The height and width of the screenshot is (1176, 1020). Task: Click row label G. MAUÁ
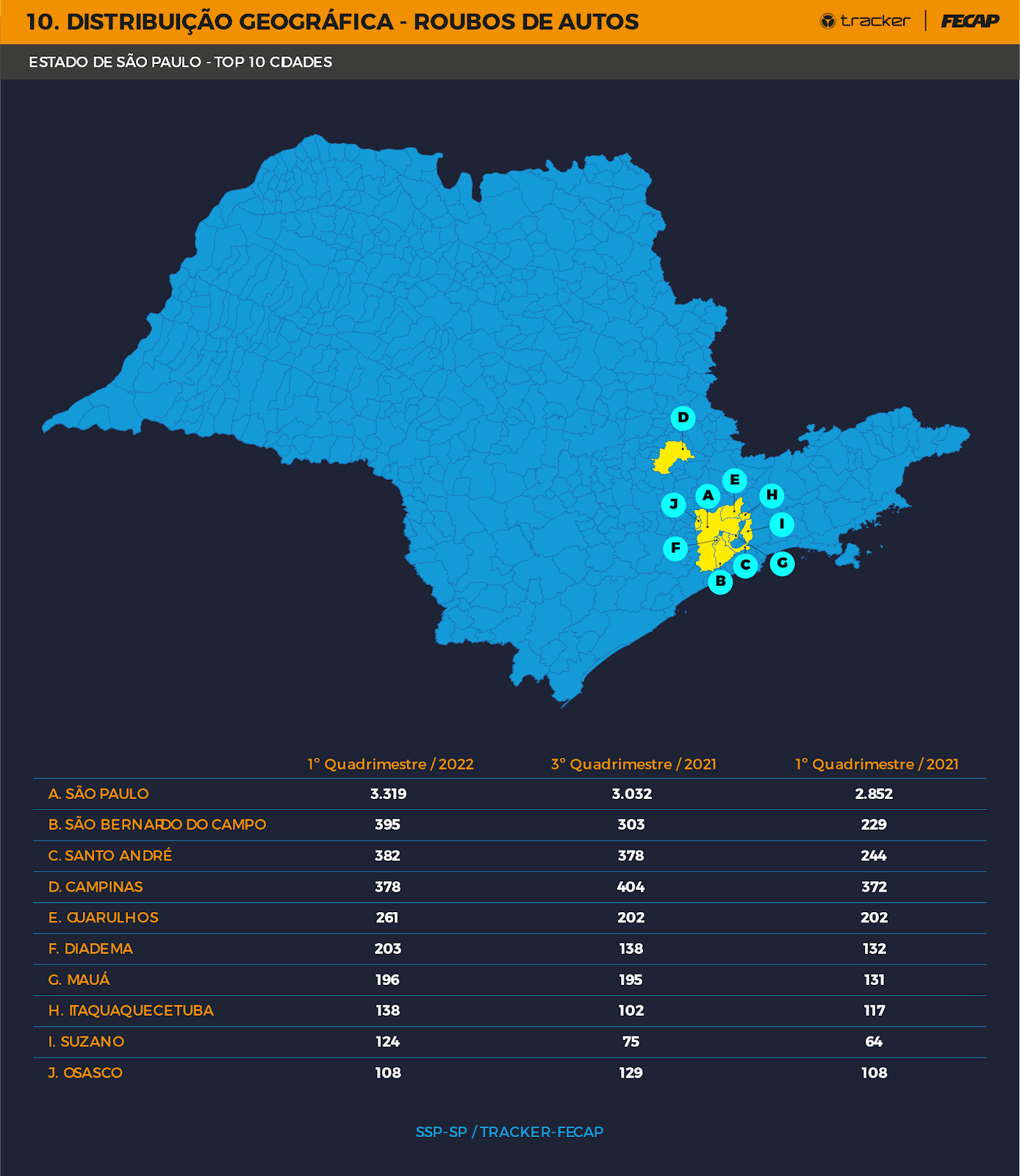tap(79, 980)
